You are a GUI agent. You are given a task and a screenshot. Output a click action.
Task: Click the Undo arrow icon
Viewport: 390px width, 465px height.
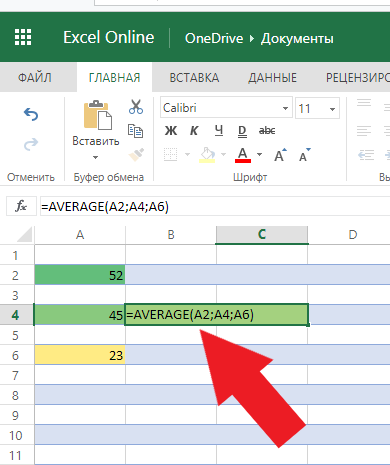pyautogui.click(x=31, y=115)
